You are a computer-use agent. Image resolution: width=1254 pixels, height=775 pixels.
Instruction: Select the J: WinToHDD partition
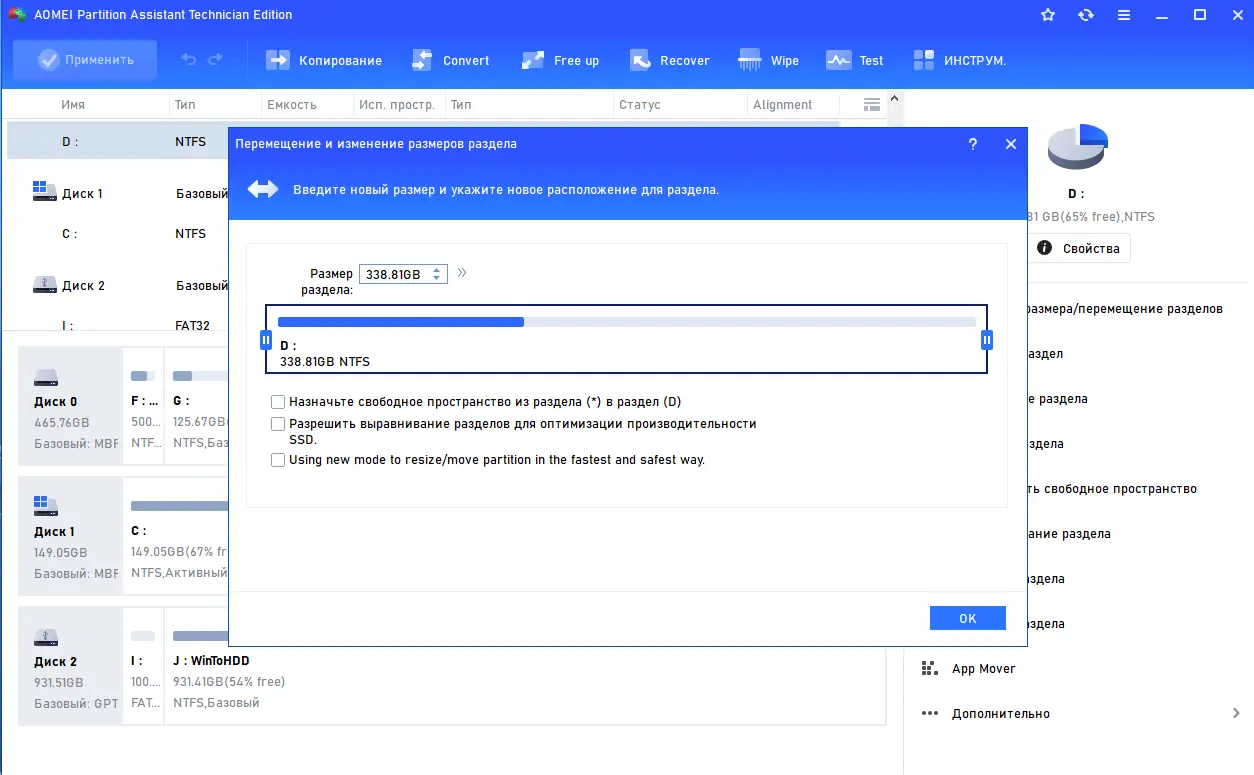coord(526,666)
